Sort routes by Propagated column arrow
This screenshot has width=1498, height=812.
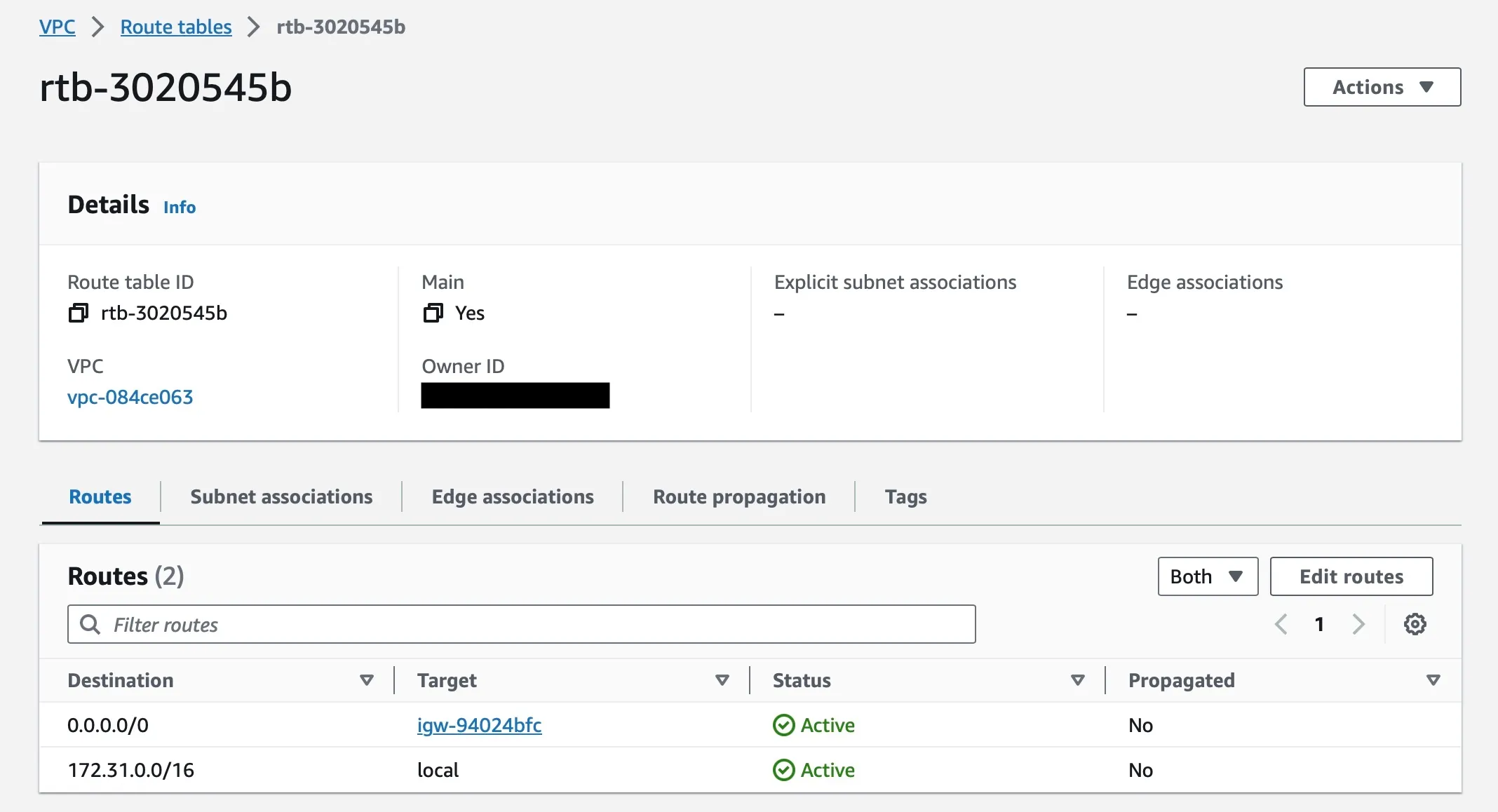[1433, 680]
